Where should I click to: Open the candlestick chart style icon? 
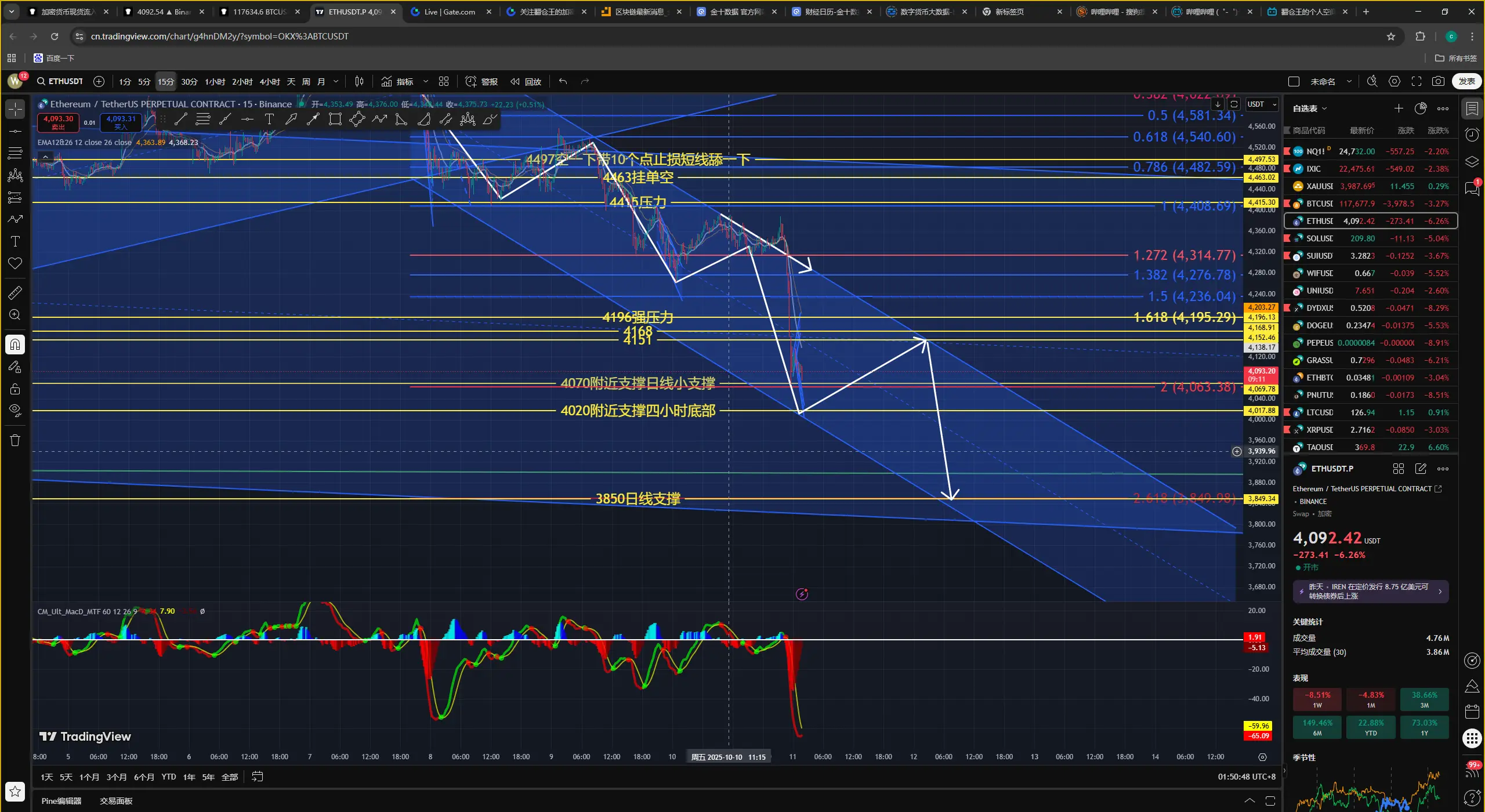pyautogui.click(x=359, y=82)
